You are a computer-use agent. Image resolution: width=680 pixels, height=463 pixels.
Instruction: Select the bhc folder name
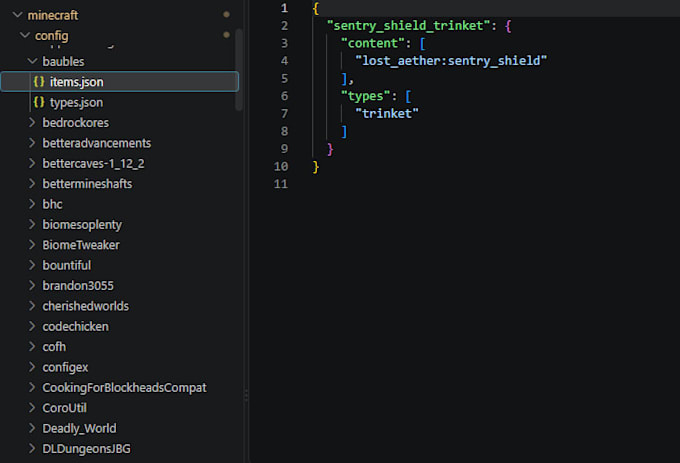(52, 204)
